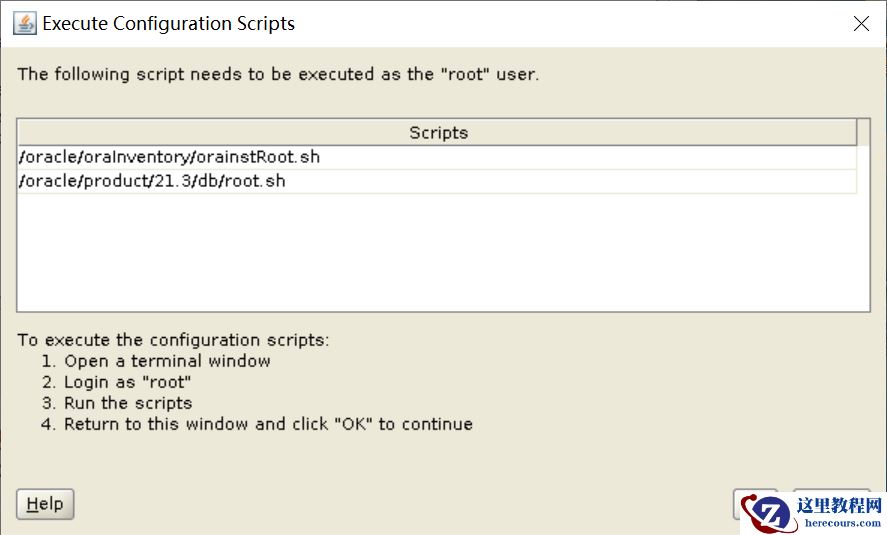The width and height of the screenshot is (887, 535).
Task: Click the "Return to this window" step text
Action: tap(268, 424)
